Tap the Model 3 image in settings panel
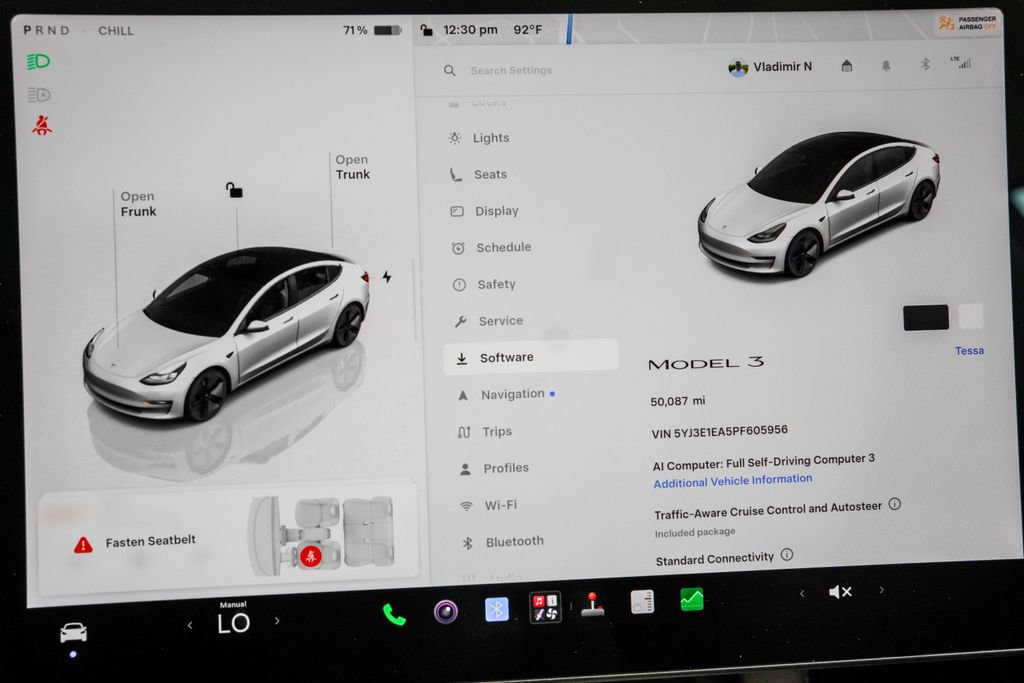 (819, 204)
